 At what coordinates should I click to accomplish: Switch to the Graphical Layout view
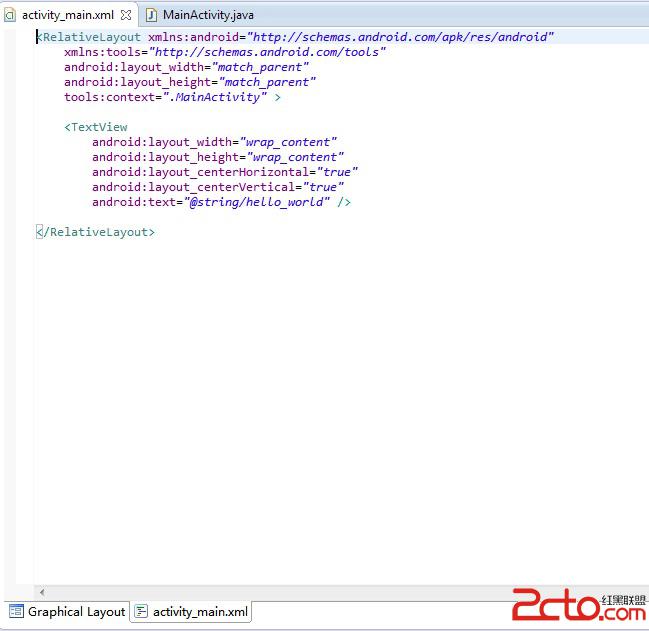tap(67, 612)
